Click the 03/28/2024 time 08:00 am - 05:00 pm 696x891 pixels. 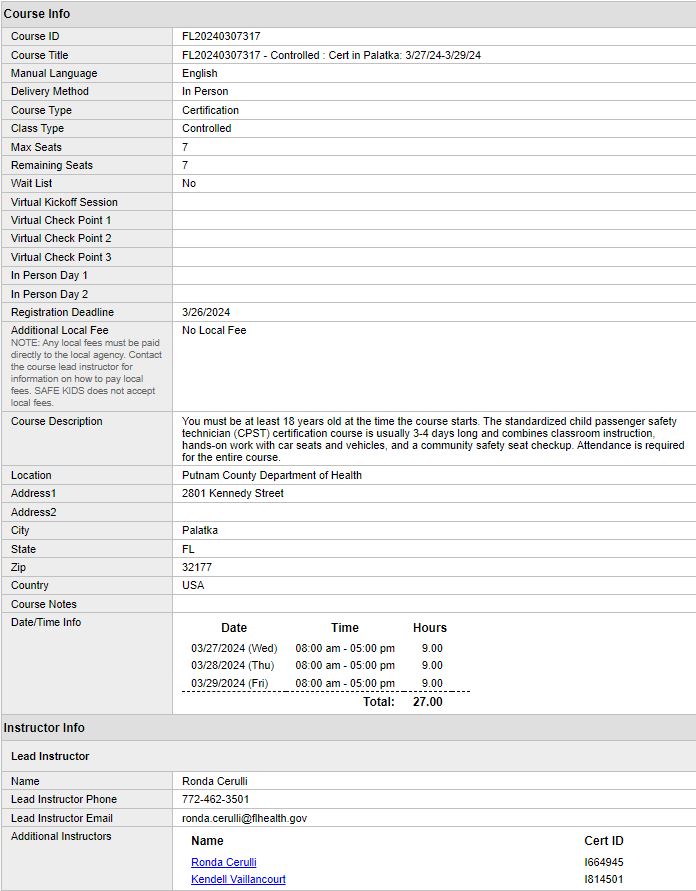(345, 665)
